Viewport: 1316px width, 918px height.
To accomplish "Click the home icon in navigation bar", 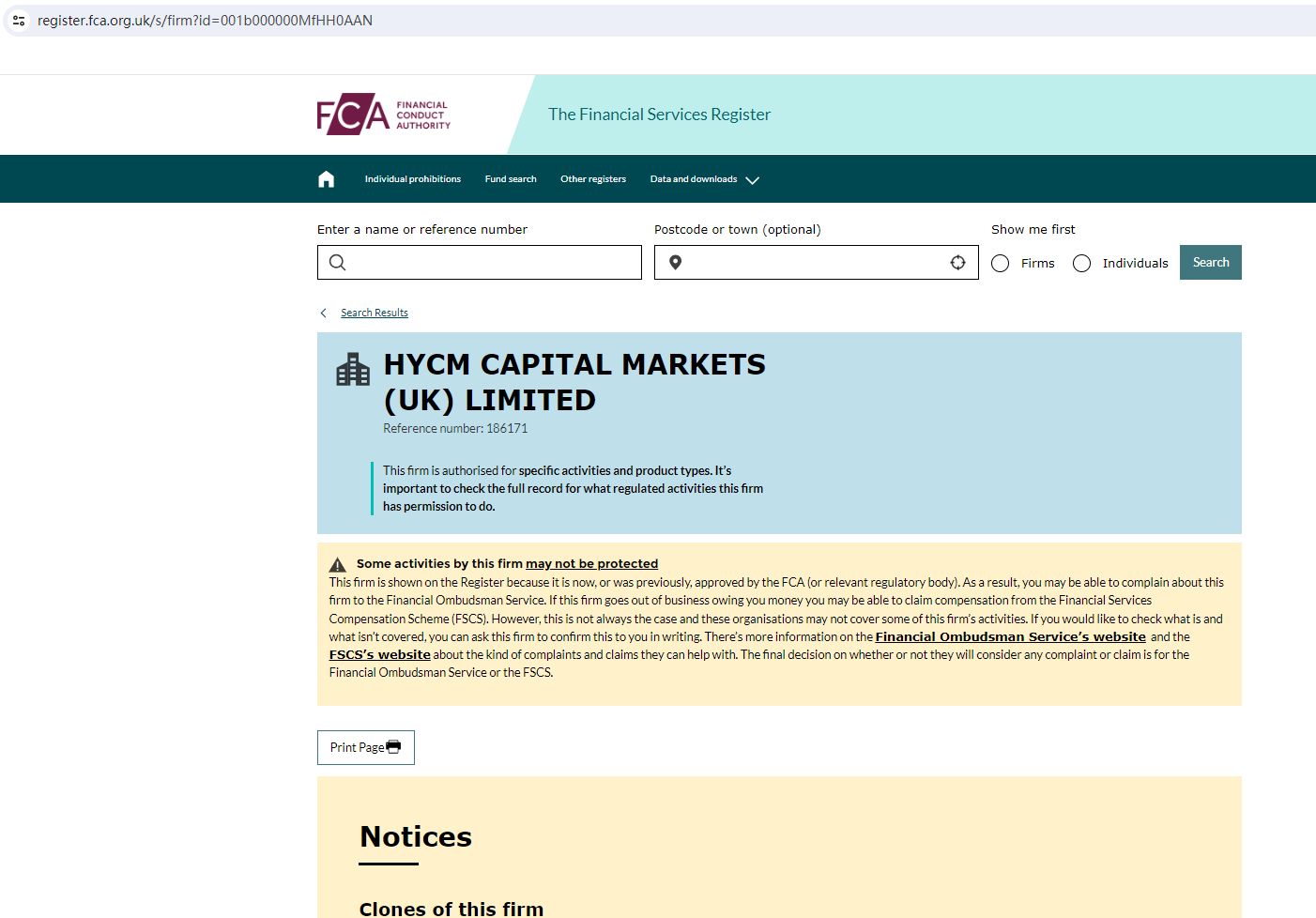I will tap(326, 179).
